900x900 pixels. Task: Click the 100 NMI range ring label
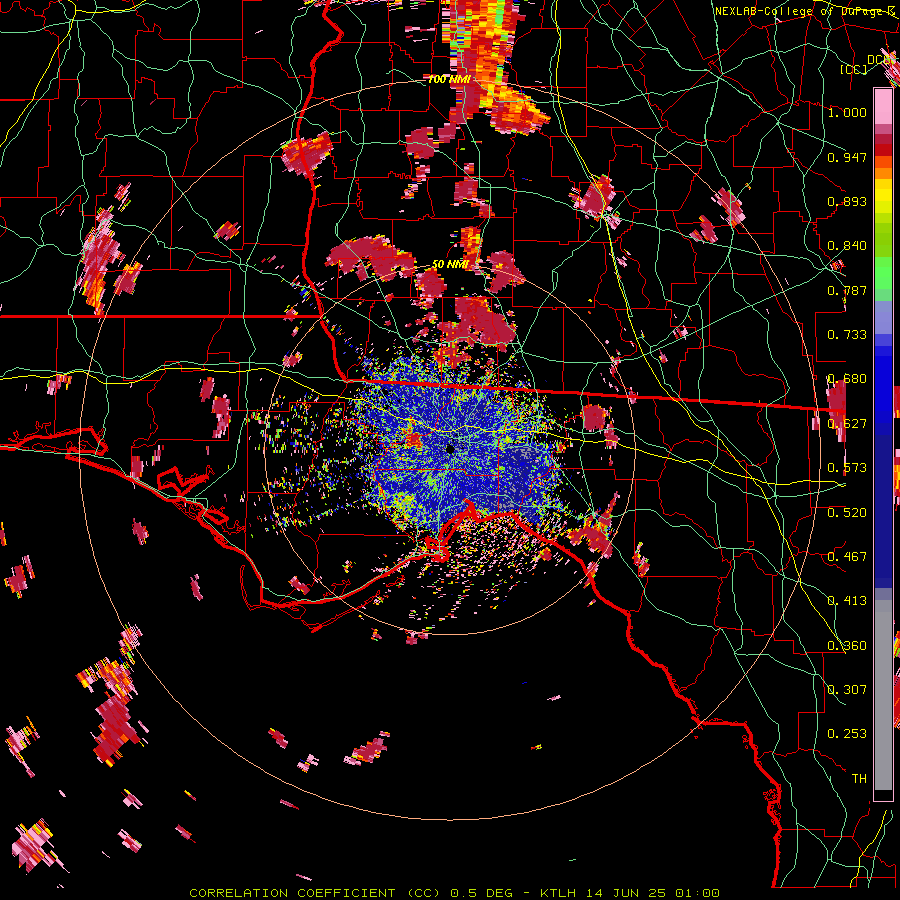click(449, 79)
